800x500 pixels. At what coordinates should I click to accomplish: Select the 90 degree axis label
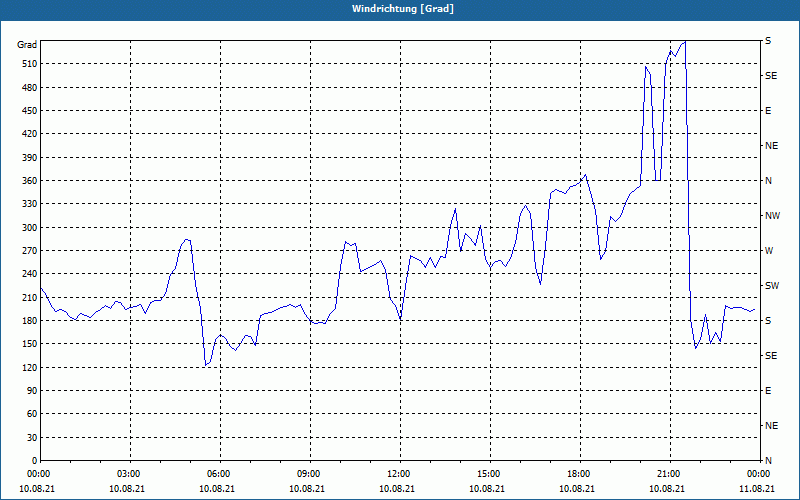pos(32,390)
